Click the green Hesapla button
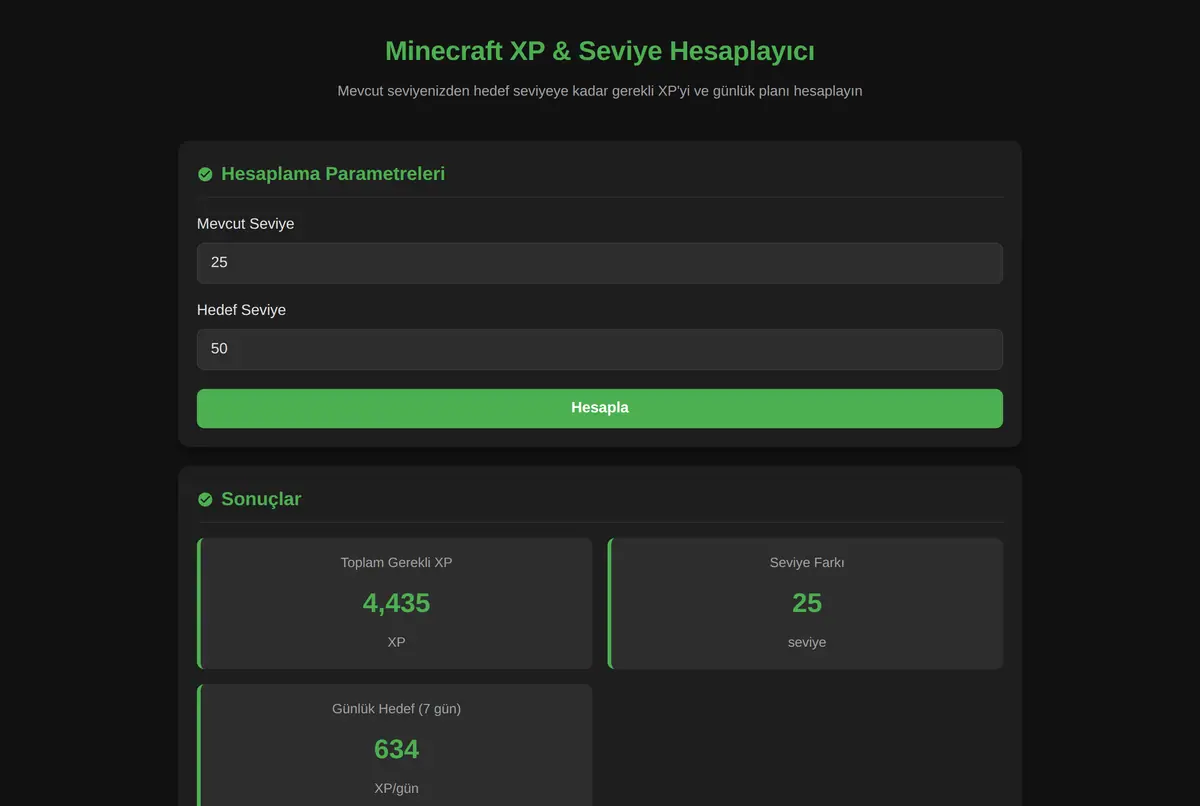The width and height of the screenshot is (1200, 806). [600, 408]
